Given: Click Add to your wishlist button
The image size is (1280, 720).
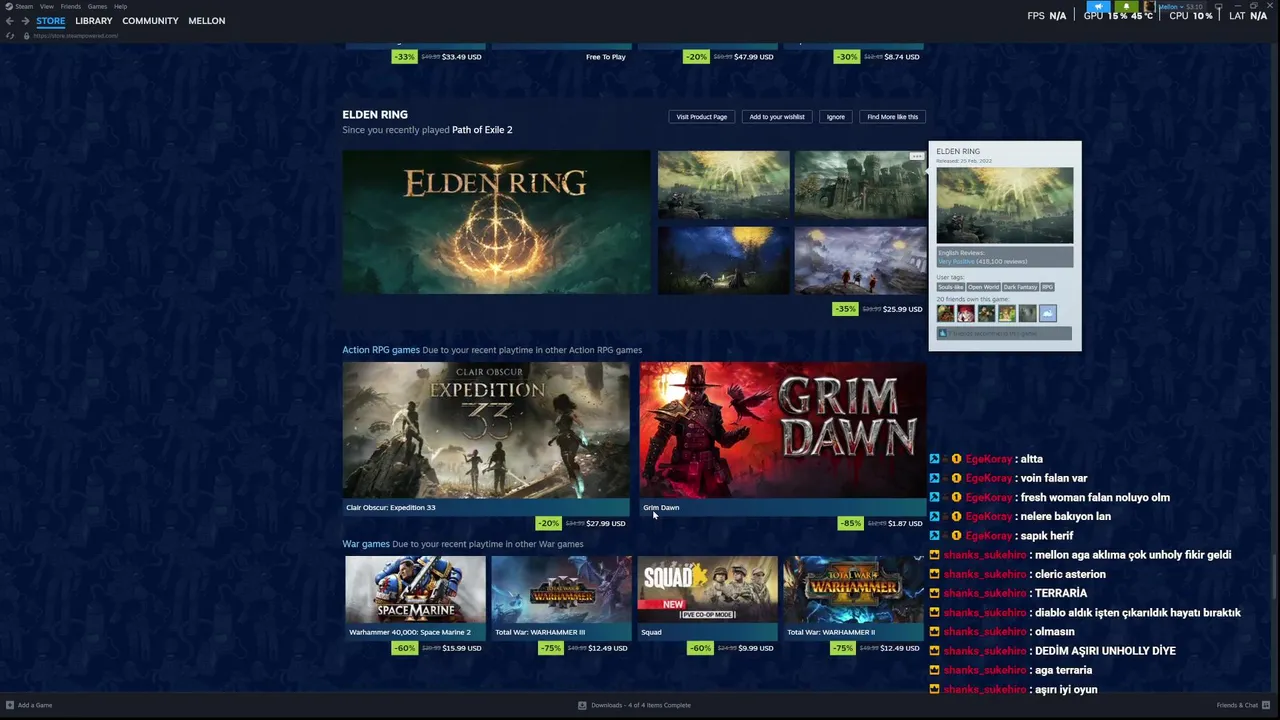Looking at the screenshot, I should (x=777, y=117).
